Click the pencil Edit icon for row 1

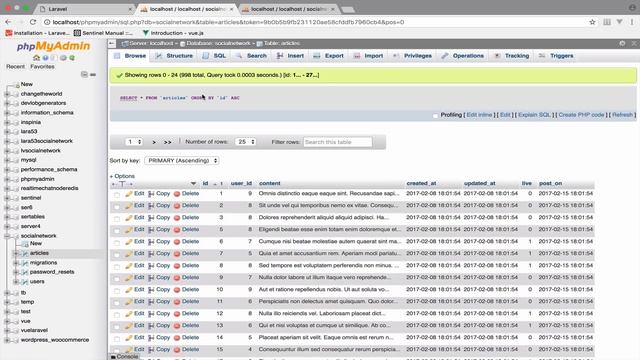coord(129,194)
